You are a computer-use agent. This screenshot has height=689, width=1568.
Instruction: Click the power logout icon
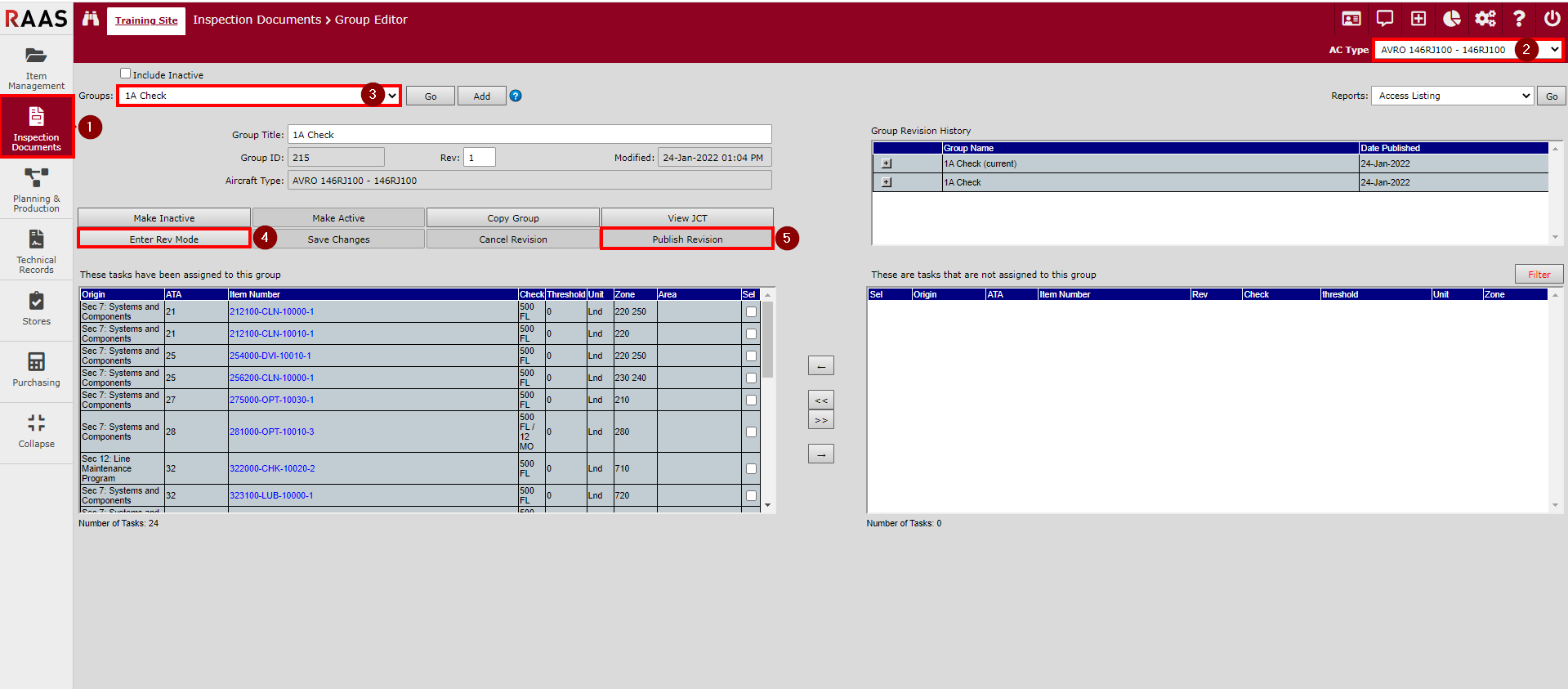point(1552,19)
